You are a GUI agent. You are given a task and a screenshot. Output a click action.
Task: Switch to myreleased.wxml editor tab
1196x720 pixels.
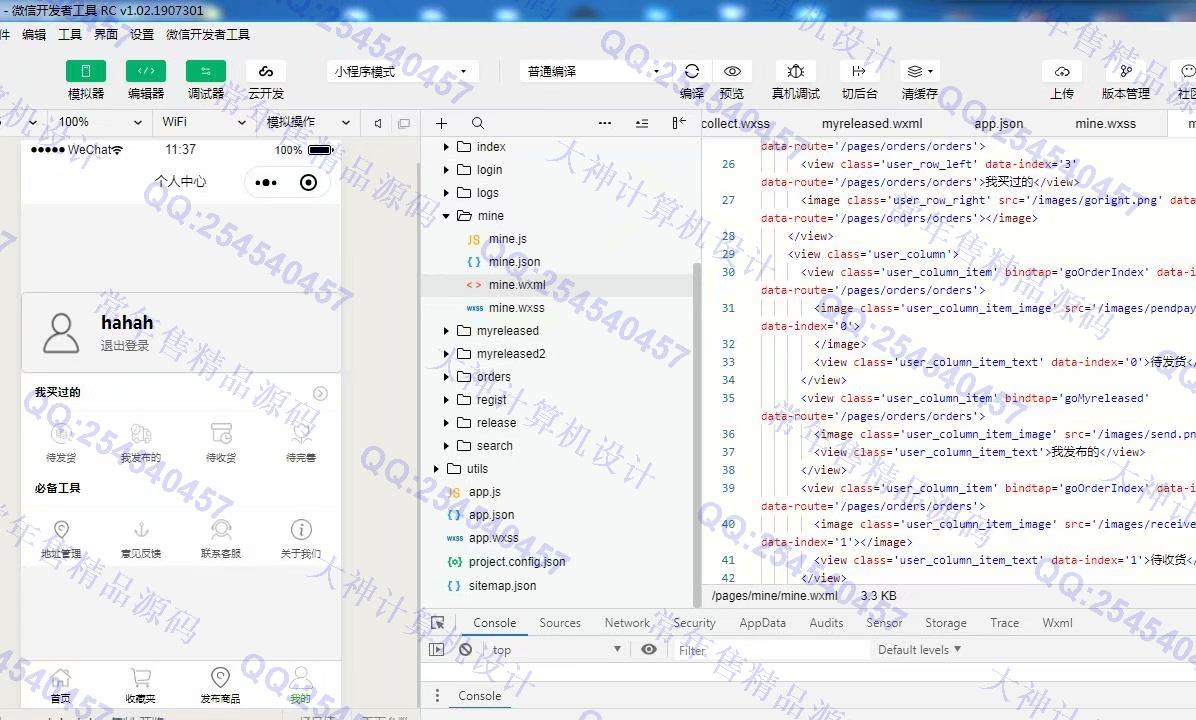coord(872,124)
